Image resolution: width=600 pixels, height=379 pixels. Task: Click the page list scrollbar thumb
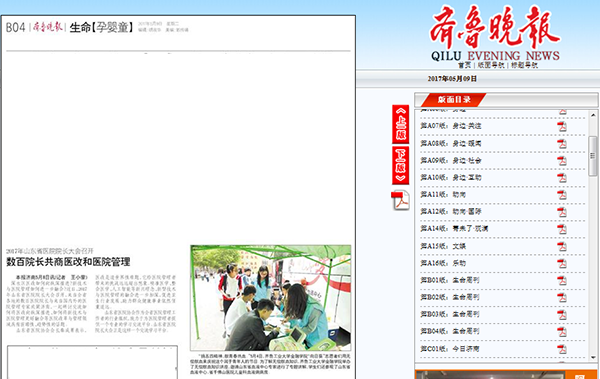[593, 156]
